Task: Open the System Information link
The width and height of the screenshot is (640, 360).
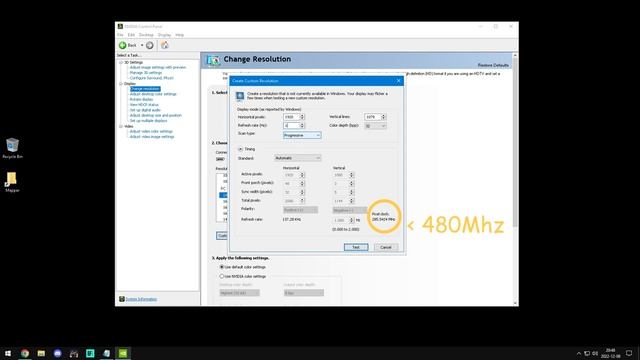Action: 141,299
